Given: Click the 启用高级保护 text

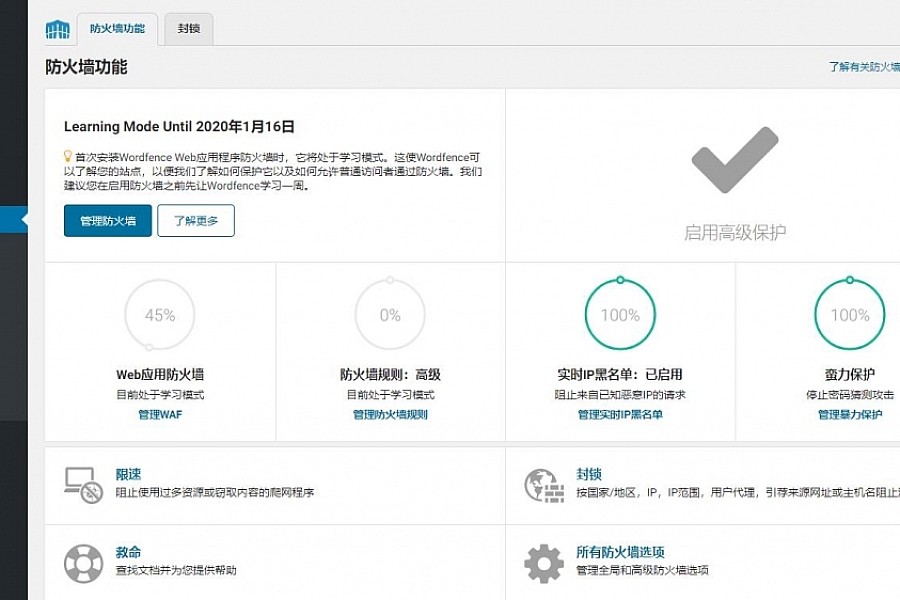Looking at the screenshot, I should (735, 233).
